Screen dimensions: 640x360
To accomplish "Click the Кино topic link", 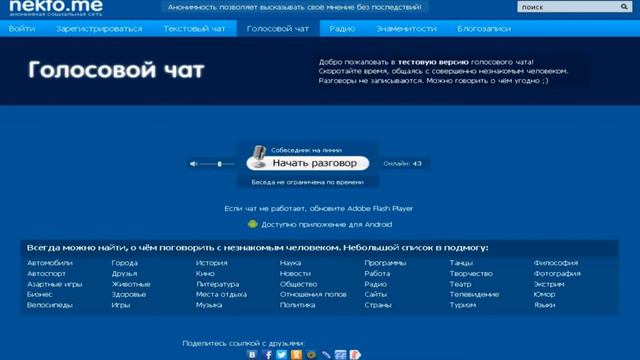I will click(x=205, y=273).
